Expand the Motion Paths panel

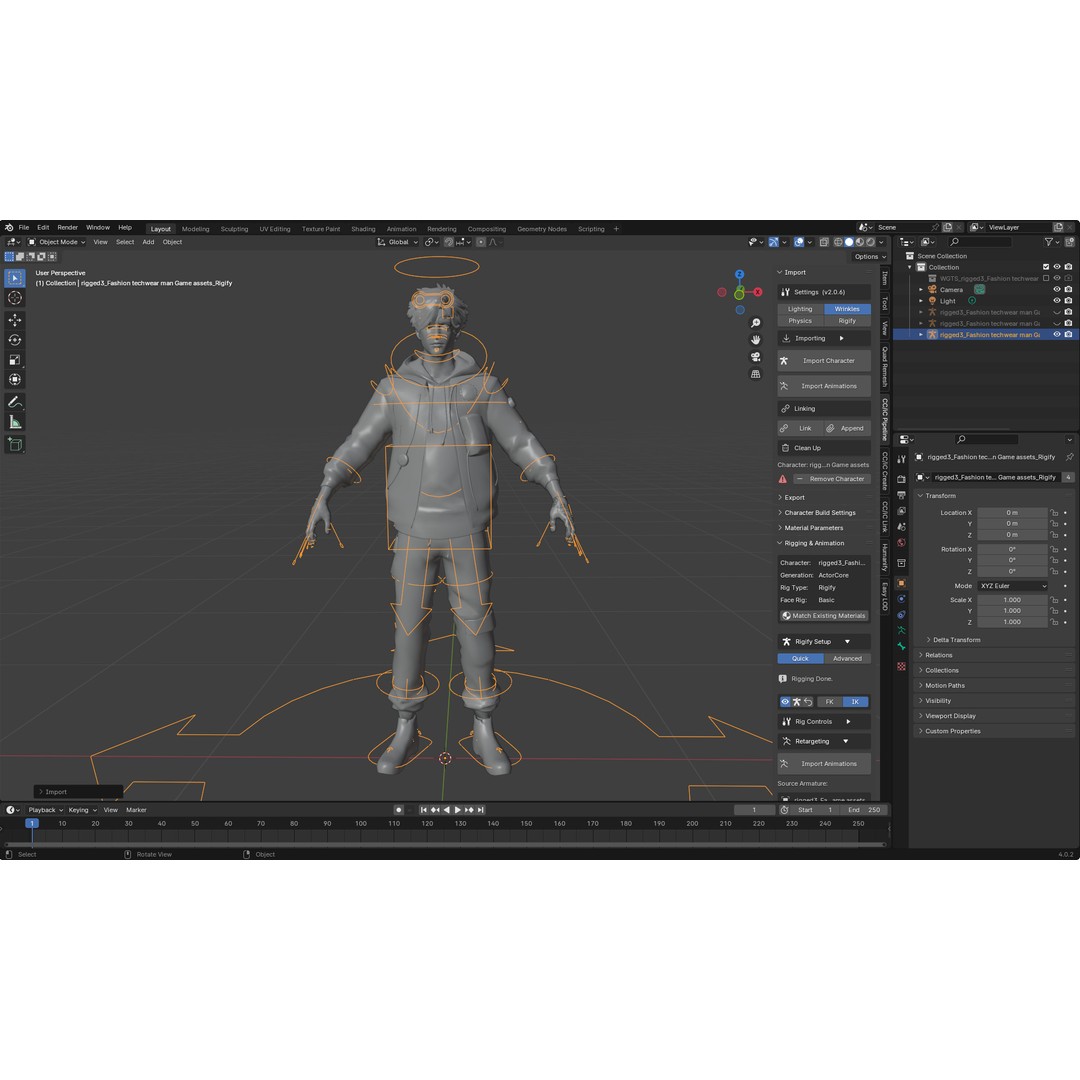click(x=996, y=685)
